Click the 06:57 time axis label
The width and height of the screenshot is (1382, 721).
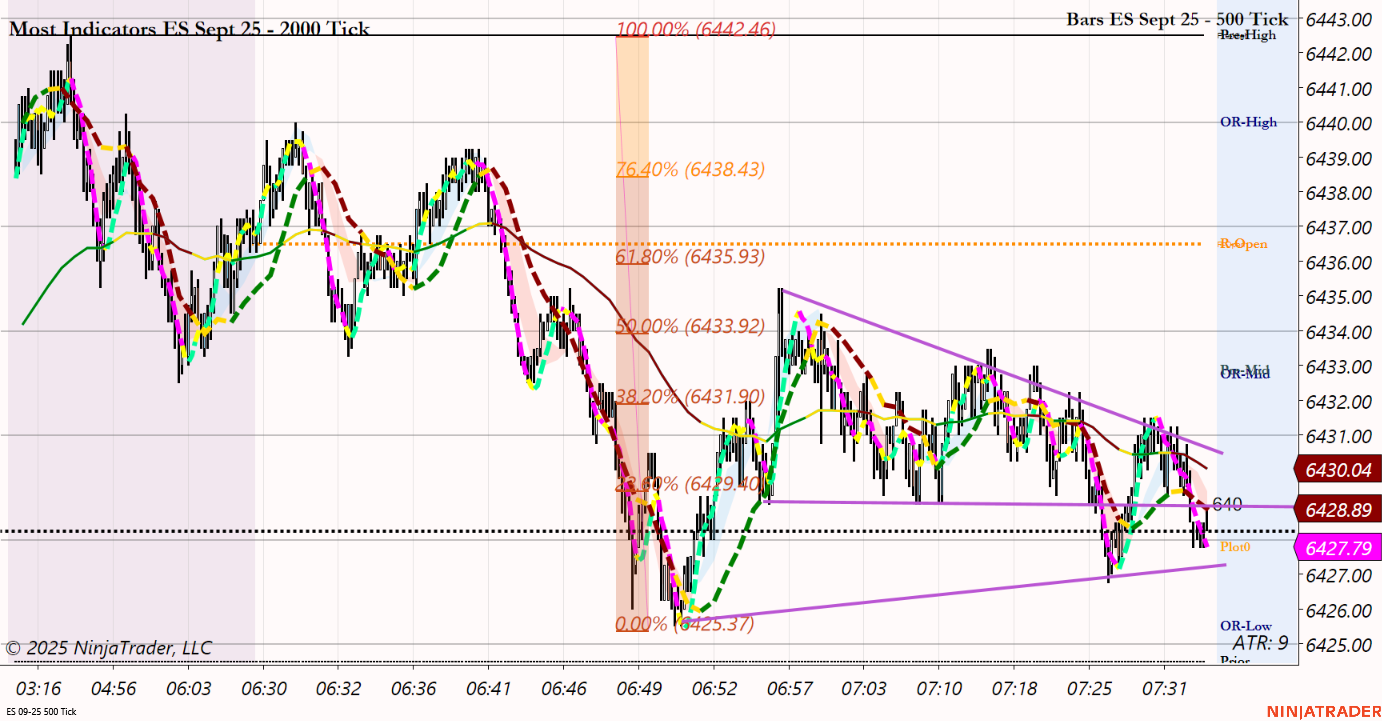(x=788, y=689)
